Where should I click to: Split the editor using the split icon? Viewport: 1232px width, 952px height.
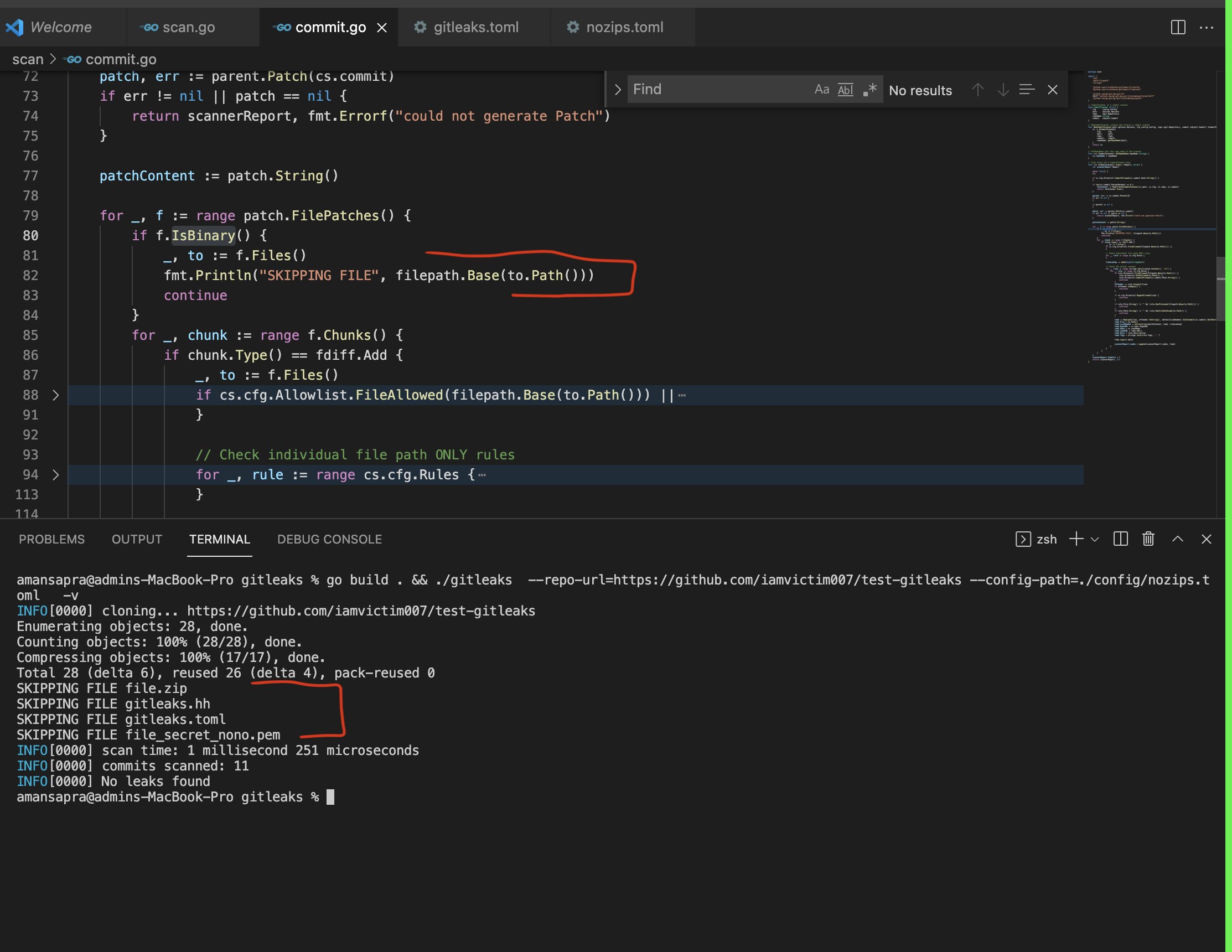coord(1177,27)
